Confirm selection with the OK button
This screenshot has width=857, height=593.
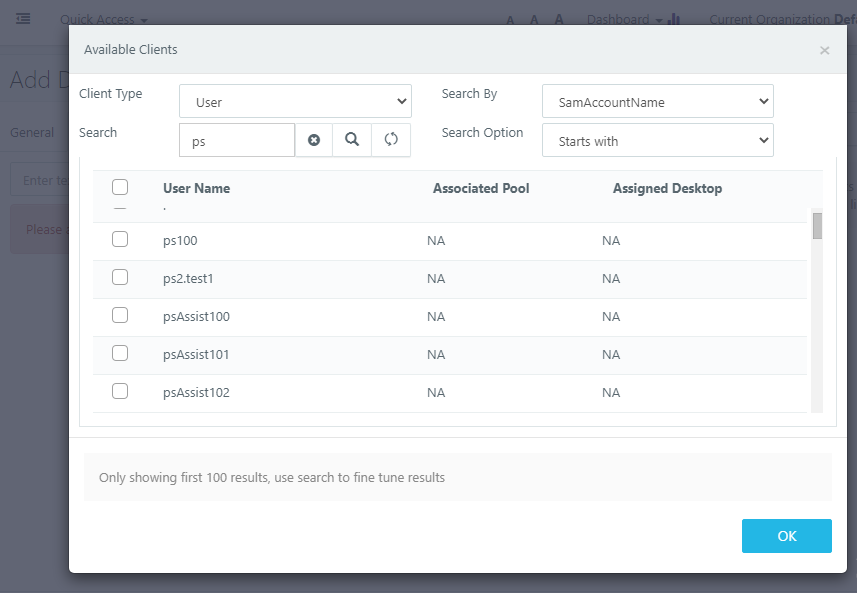[786, 536]
